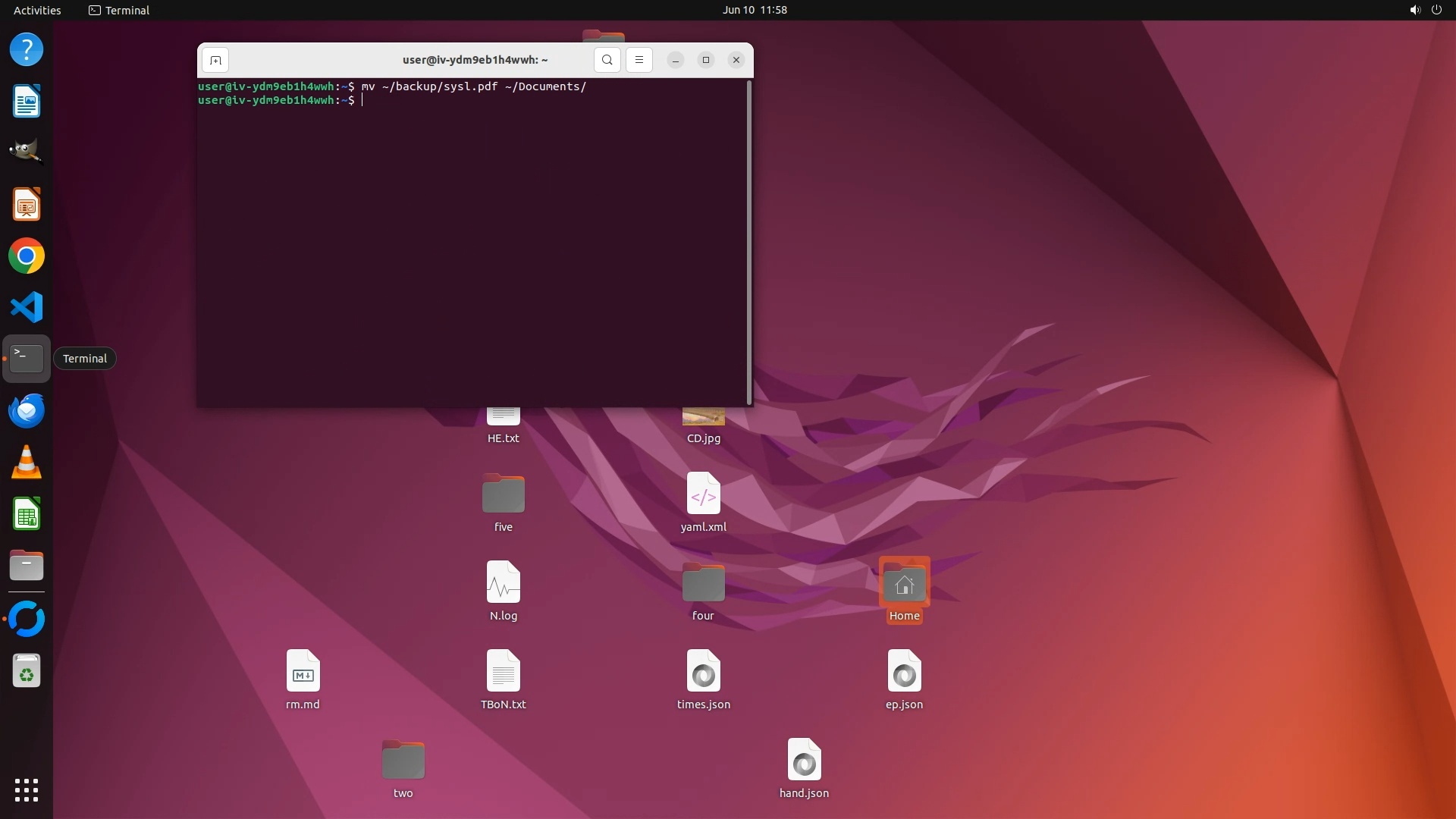
Task: Click the terminal search icon
Action: pos(607,60)
